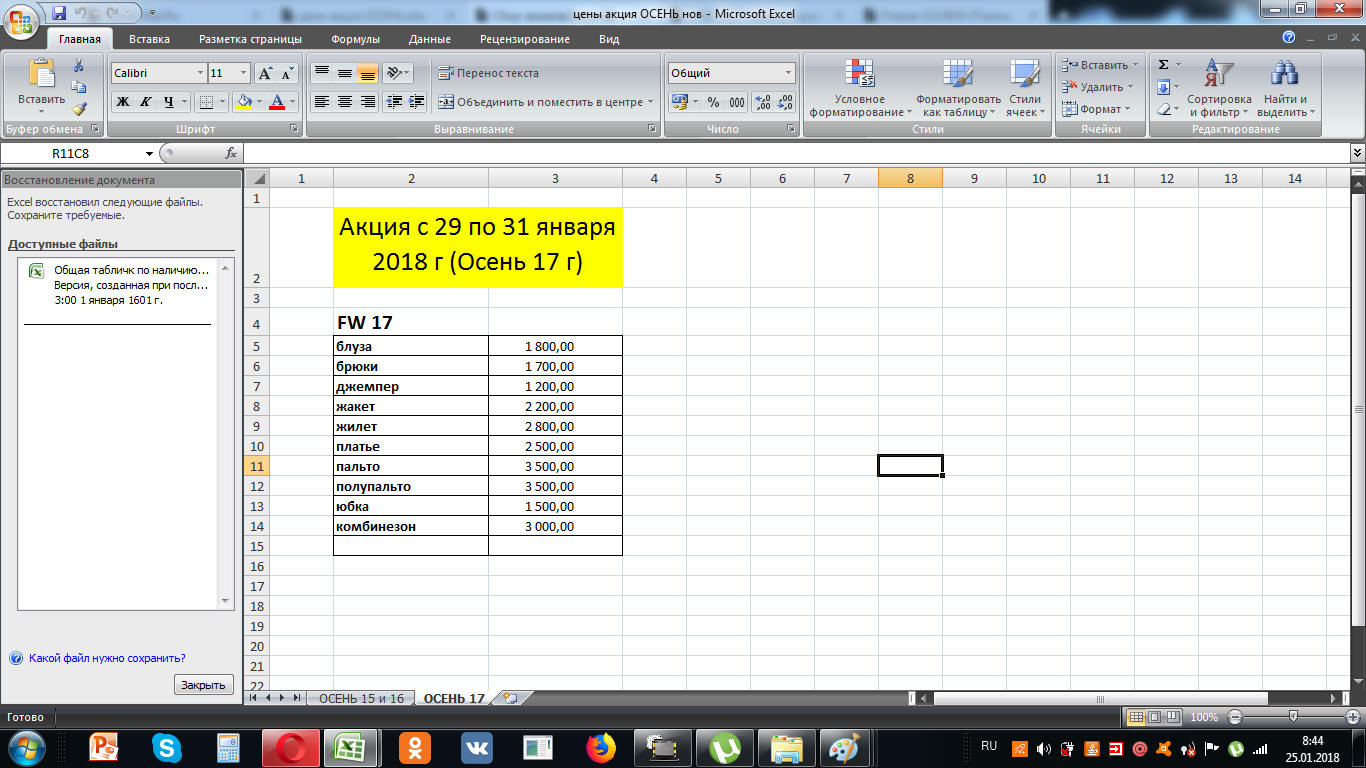Click the AutoSum sigma icon

click(x=1163, y=65)
